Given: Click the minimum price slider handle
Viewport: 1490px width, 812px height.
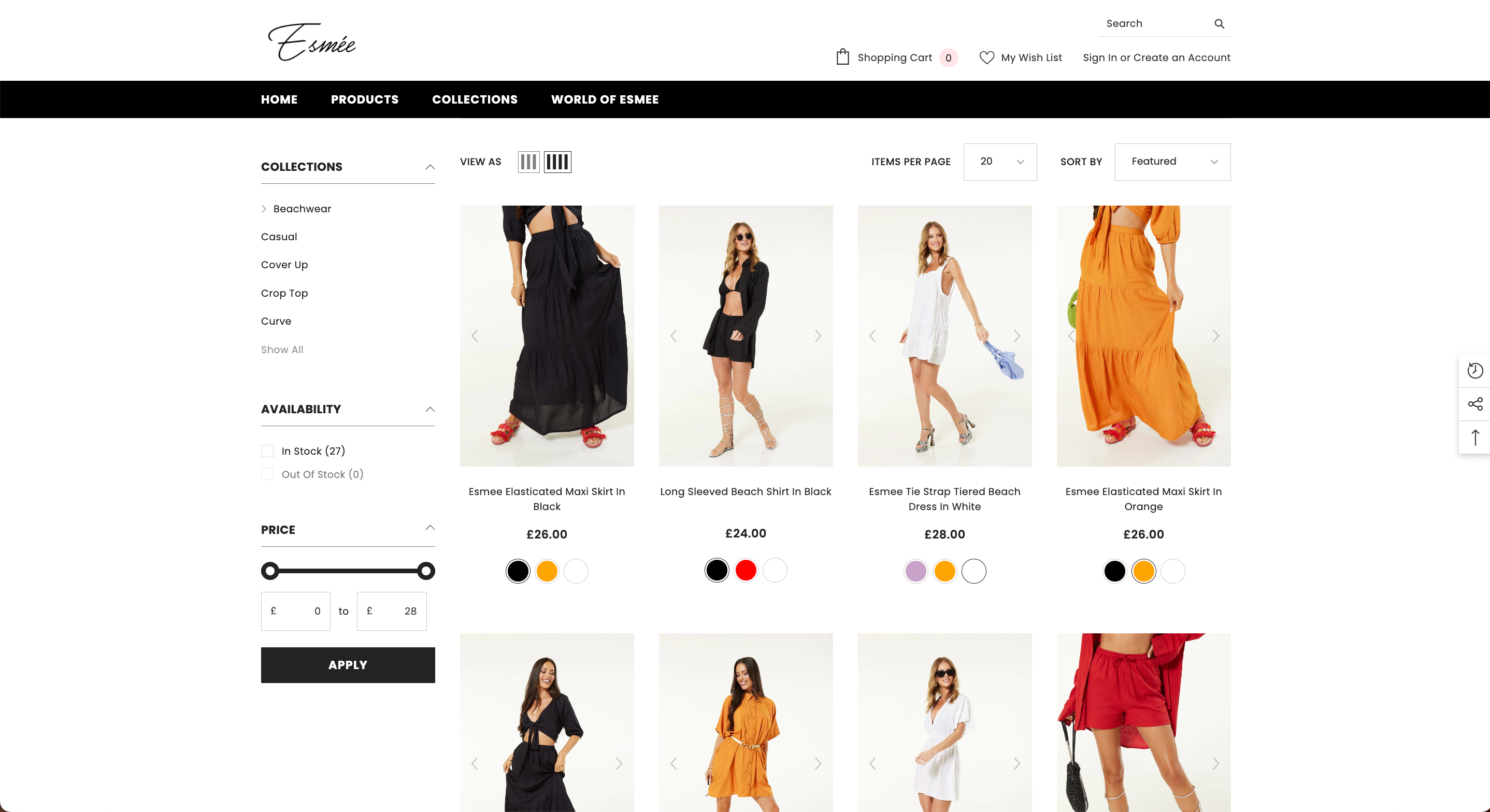Looking at the screenshot, I should pos(269,571).
